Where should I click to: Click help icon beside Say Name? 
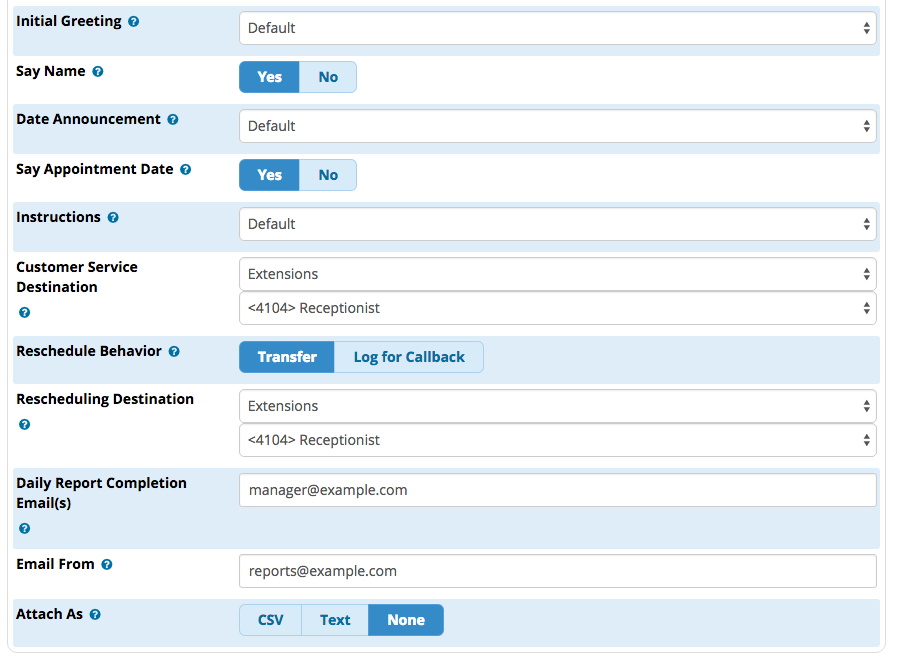(98, 72)
